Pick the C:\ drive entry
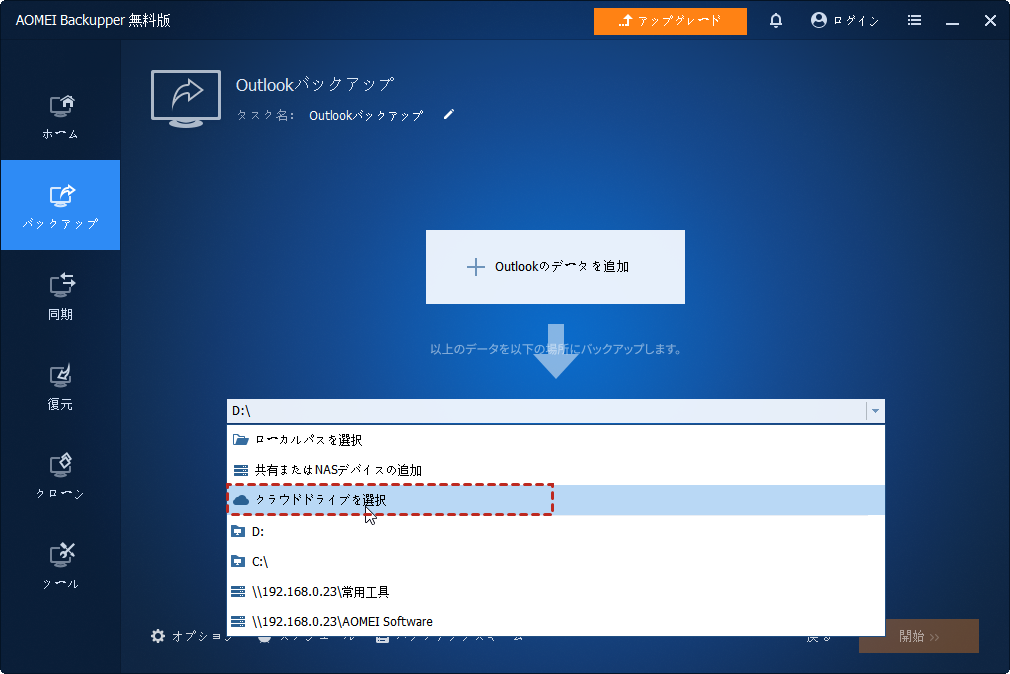The width and height of the screenshot is (1010, 674). [x=556, y=561]
